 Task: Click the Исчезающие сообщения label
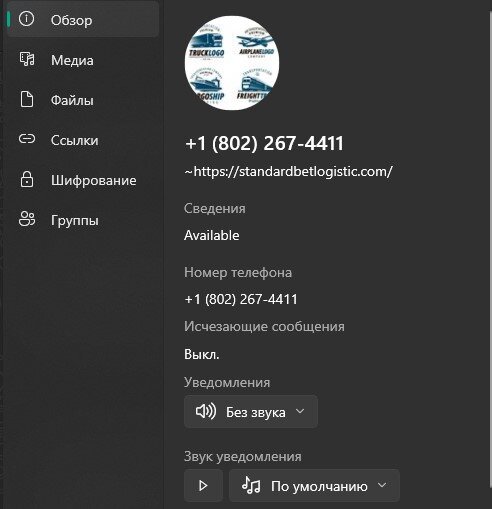pos(264,326)
